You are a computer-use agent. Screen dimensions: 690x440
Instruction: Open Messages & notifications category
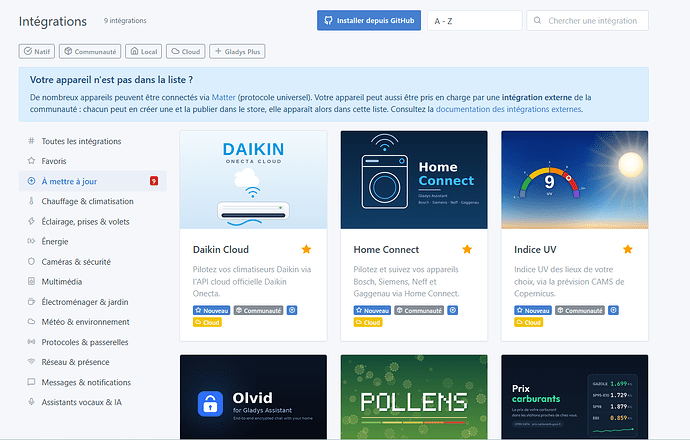(x=92, y=382)
